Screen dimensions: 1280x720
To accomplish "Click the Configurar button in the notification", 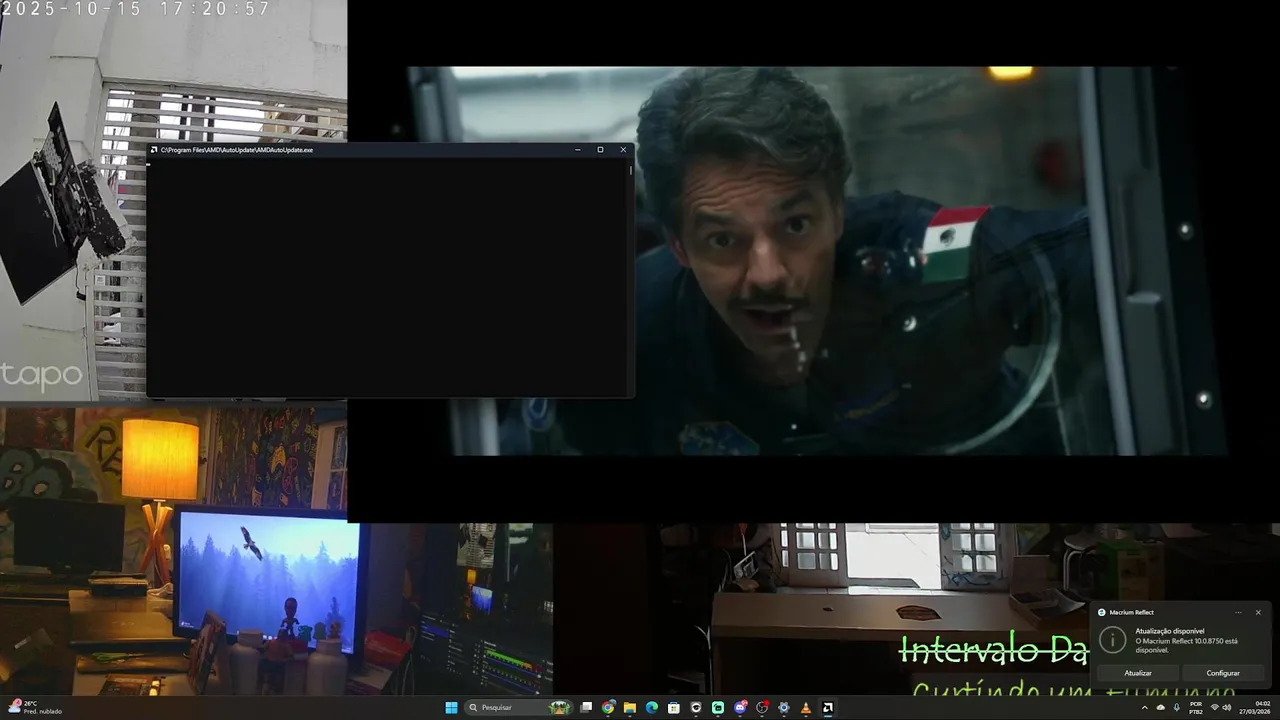I will tap(1223, 673).
